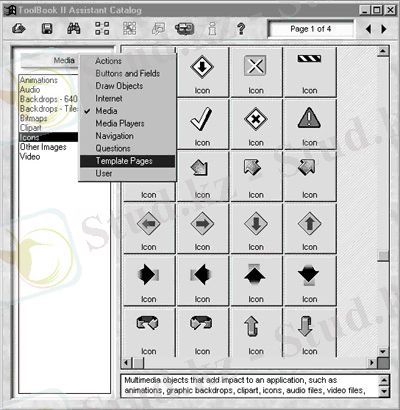Click the save floppy disk toolbar icon
This screenshot has height=410, width=400.
click(x=47, y=29)
